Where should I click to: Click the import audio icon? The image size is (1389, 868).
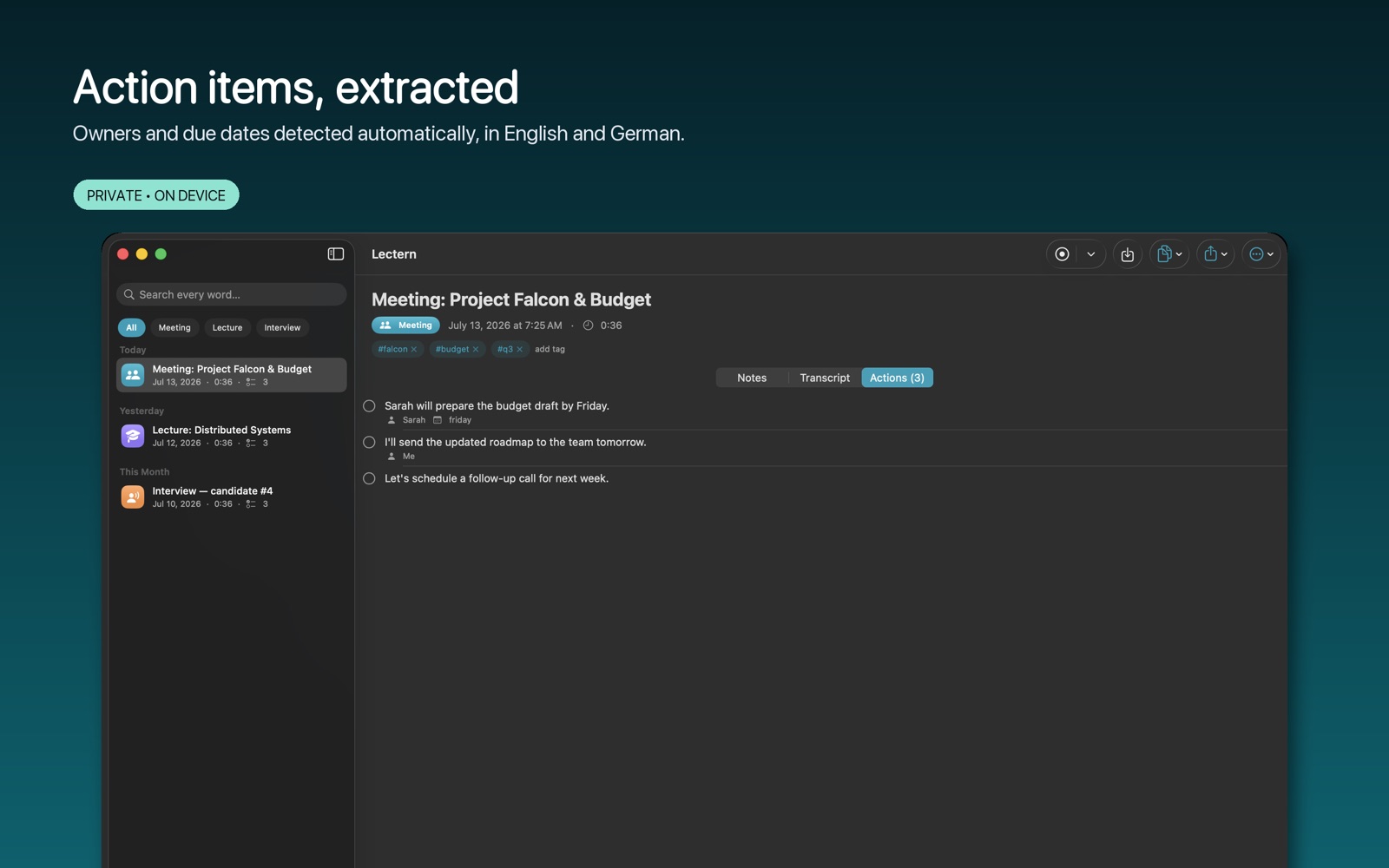(1128, 254)
